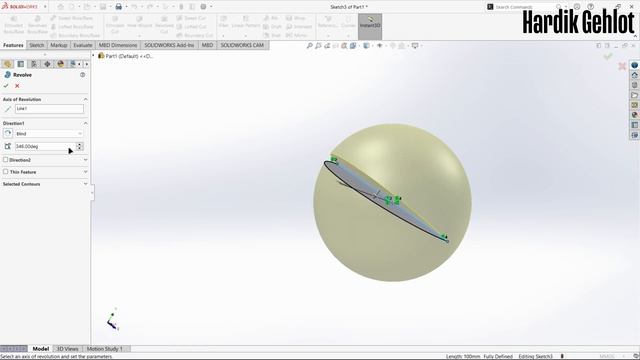The width and height of the screenshot is (640, 360).
Task: Open the PropertyManager tab icon
Action: (21, 64)
